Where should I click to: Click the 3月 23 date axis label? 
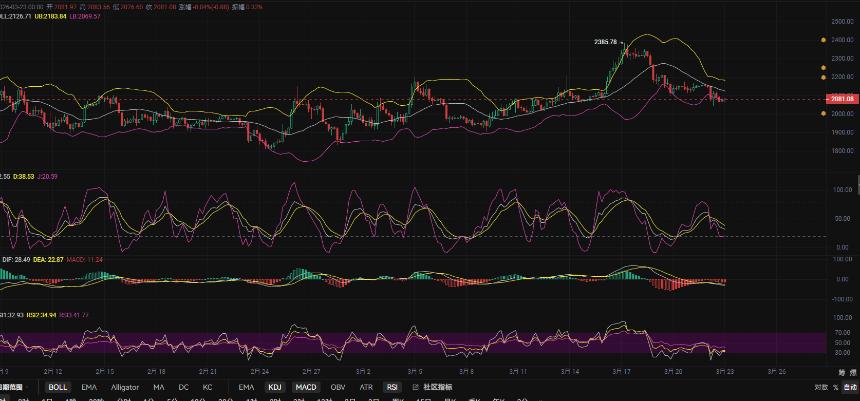pyautogui.click(x=726, y=371)
